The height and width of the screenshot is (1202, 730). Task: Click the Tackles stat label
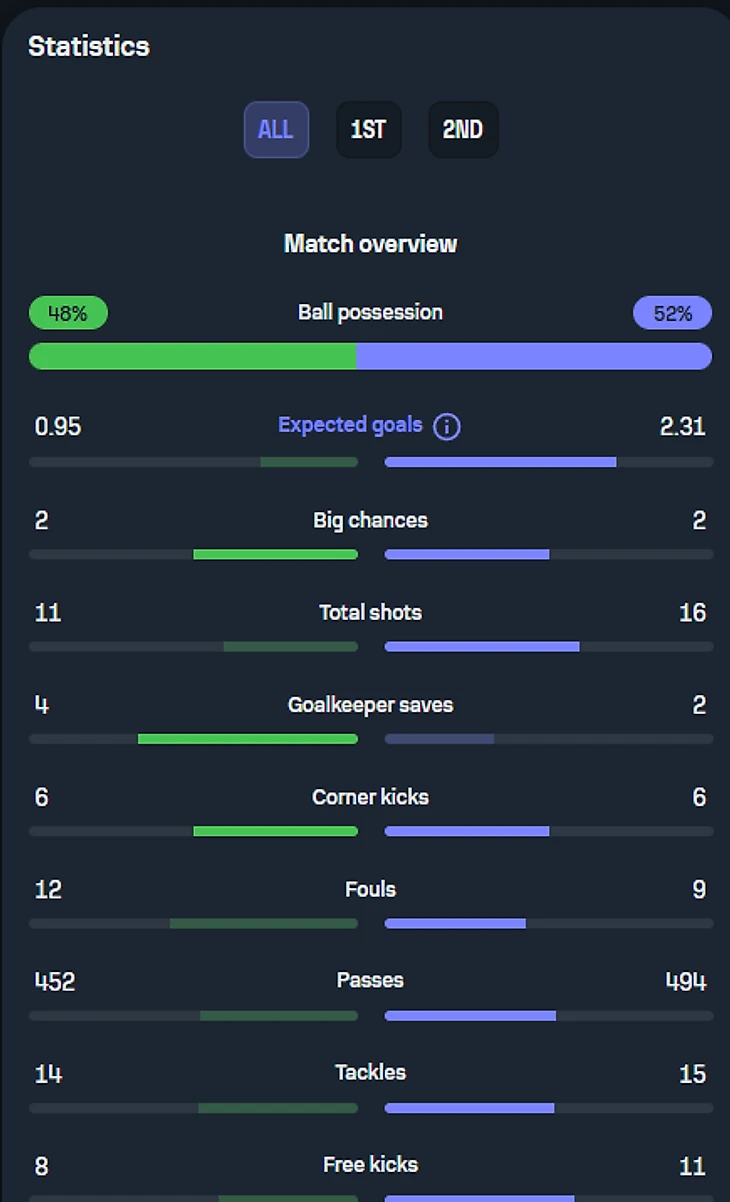click(370, 1072)
